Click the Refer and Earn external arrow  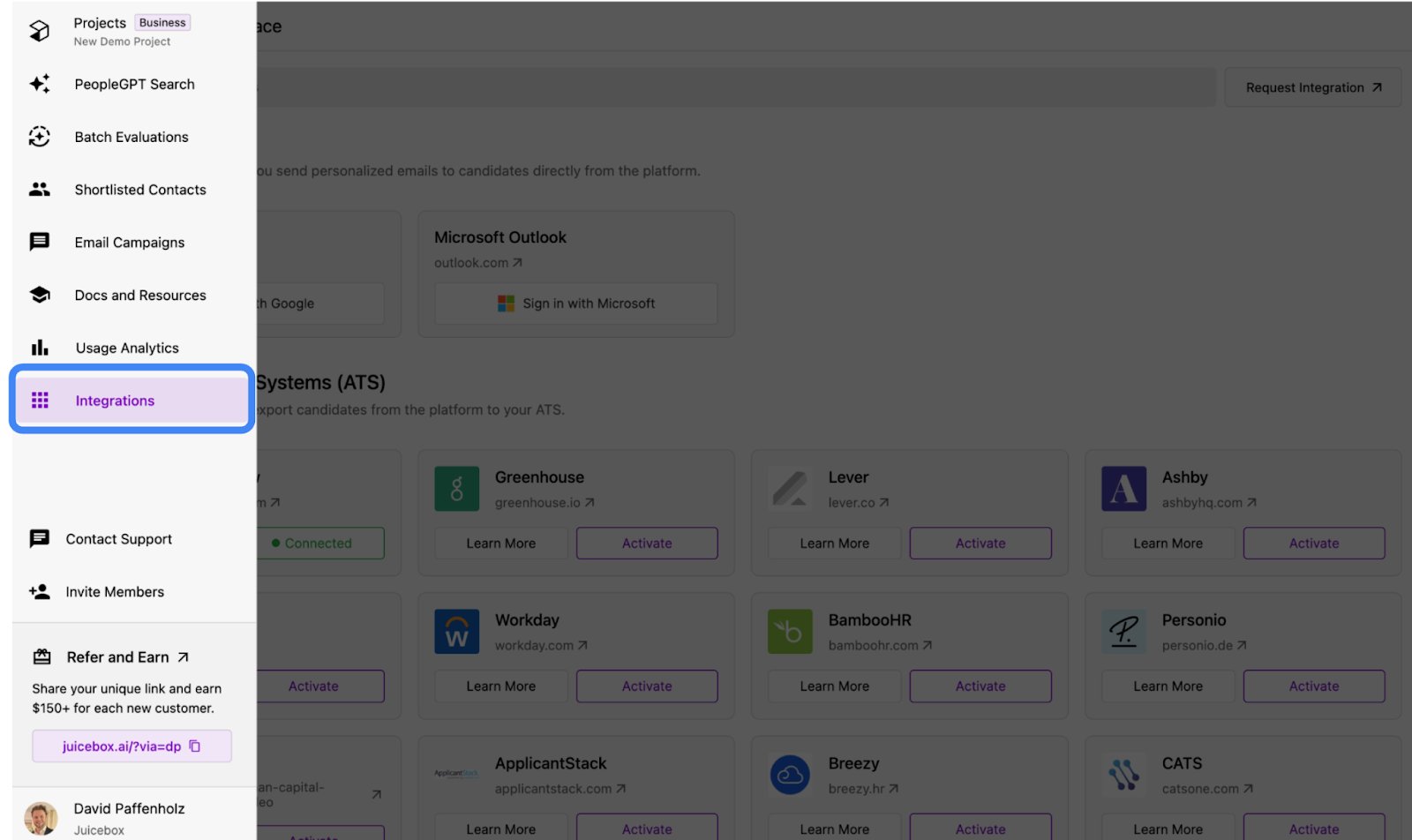click(x=183, y=657)
